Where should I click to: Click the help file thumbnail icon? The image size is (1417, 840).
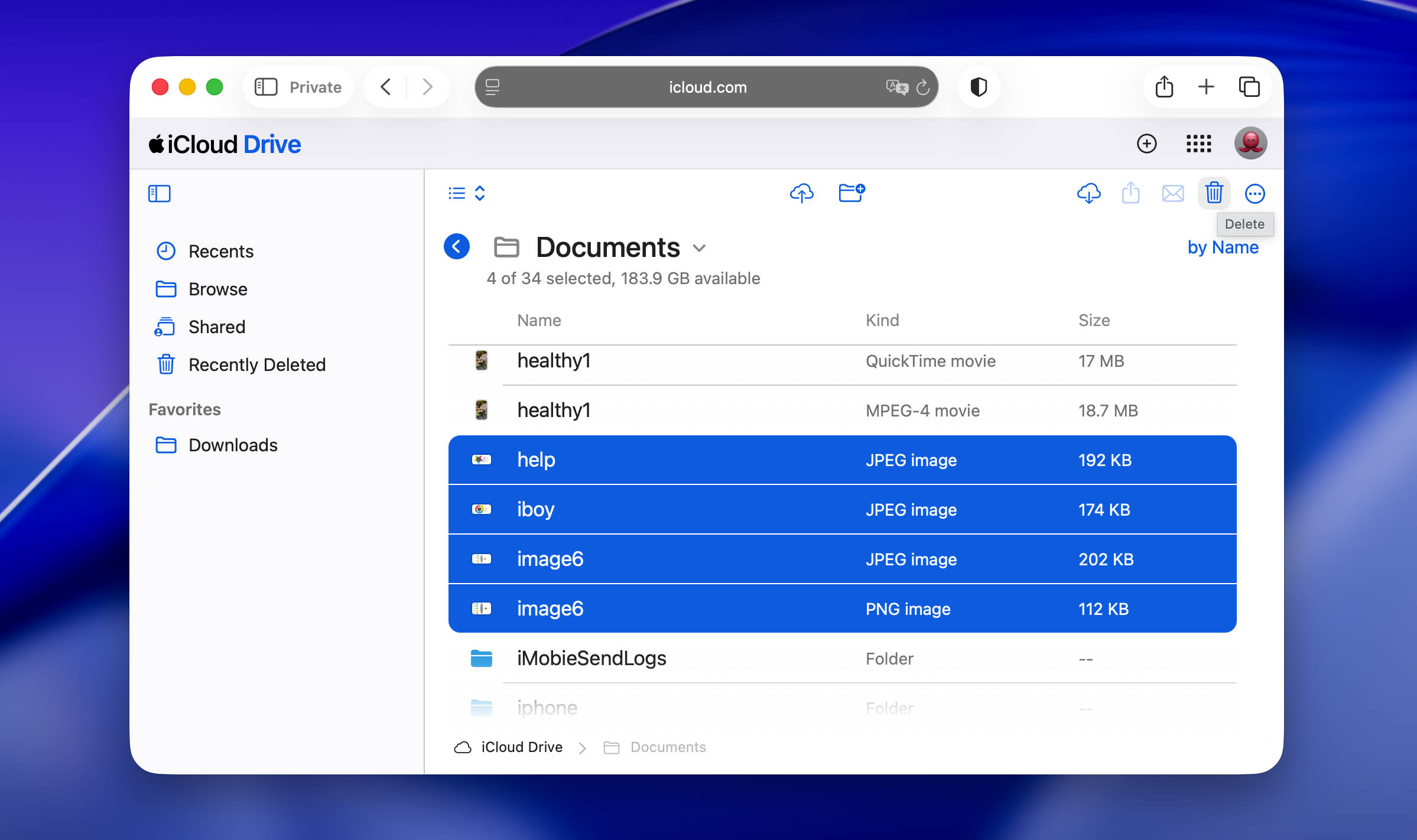click(x=481, y=460)
